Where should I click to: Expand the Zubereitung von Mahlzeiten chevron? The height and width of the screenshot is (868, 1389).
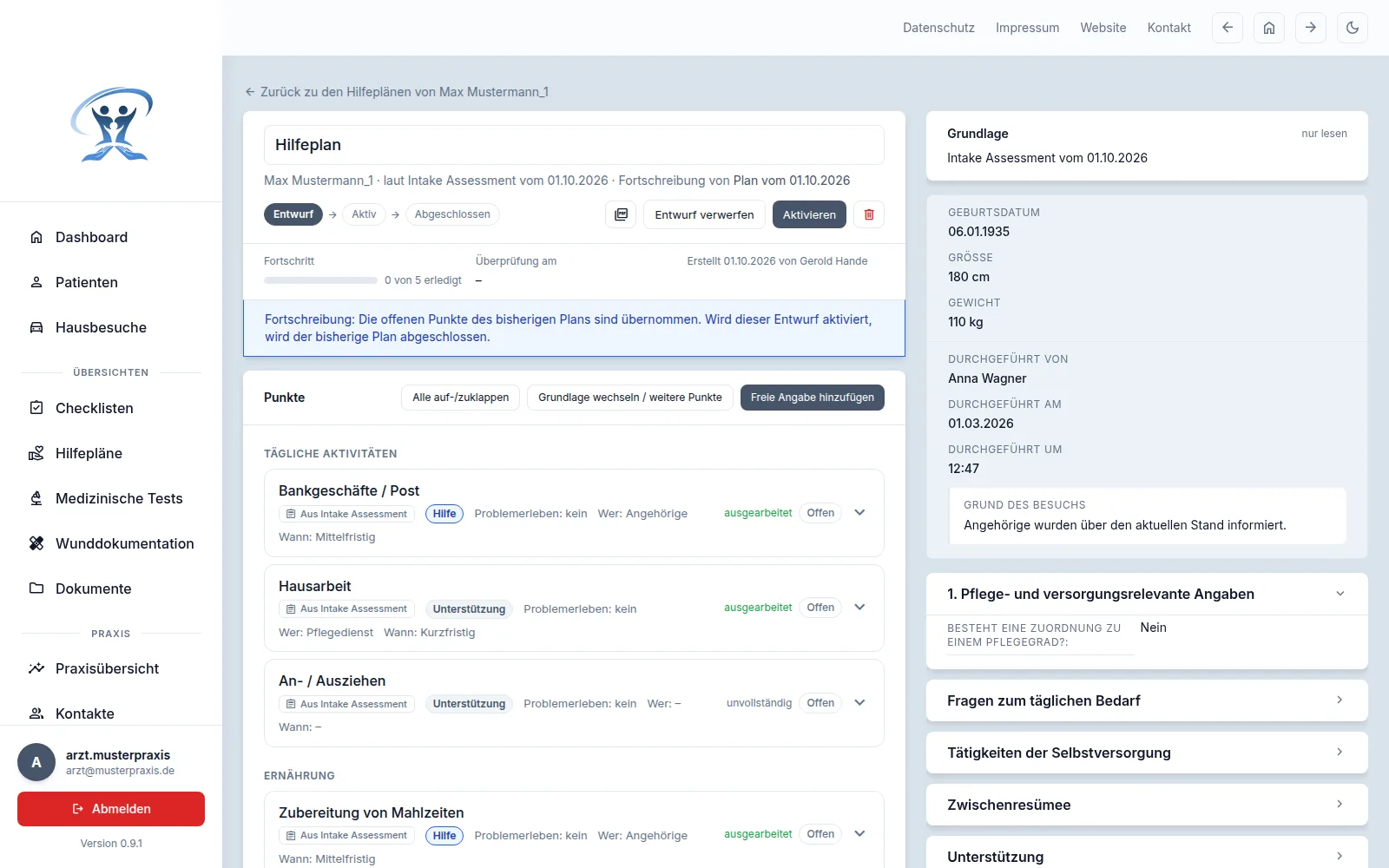pos(859,834)
